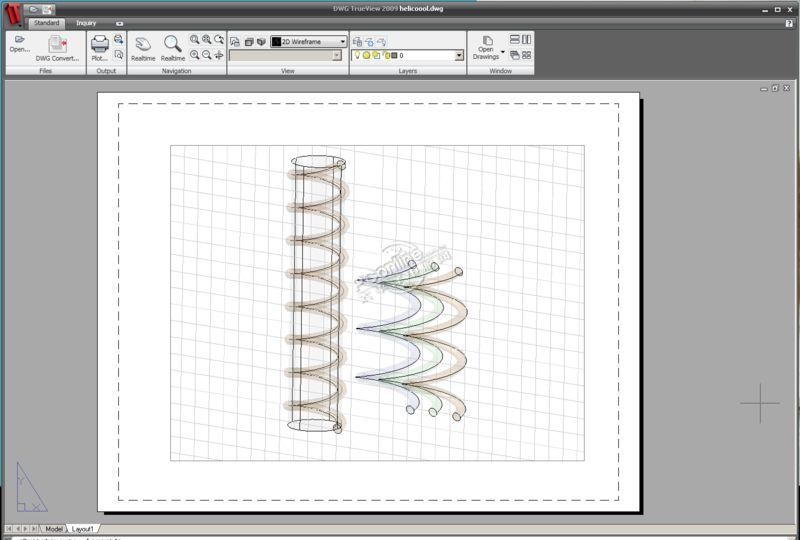Viewport: 800px width, 540px height.
Task: Cascade windows in the Window panel
Action: [x=515, y=55]
